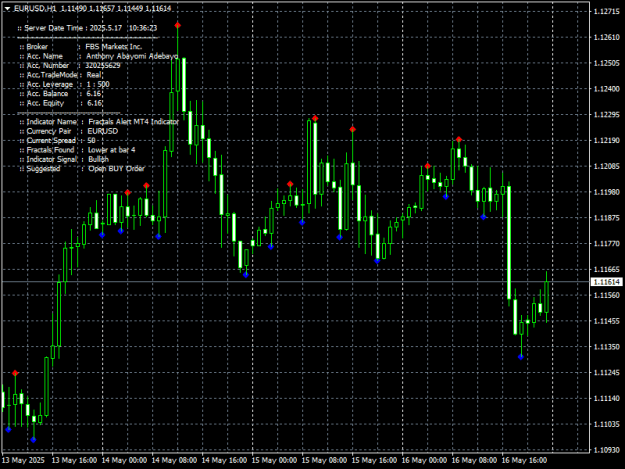Click the 1.11140 price scale label
625x469 pixels.
[x=607, y=398]
